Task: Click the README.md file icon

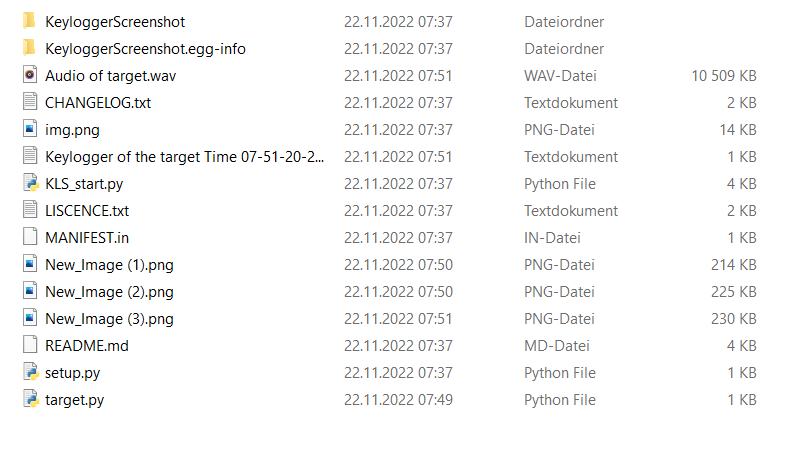Action: (x=30, y=345)
